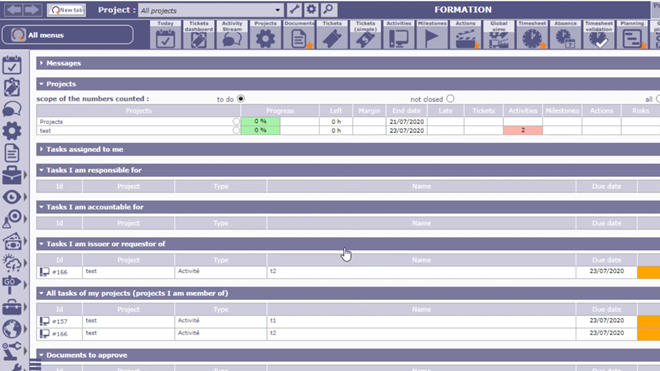Open the Projects toolbar icon

(265, 35)
